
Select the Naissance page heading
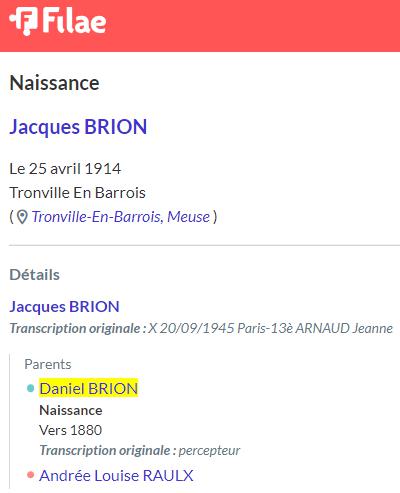(x=54, y=83)
